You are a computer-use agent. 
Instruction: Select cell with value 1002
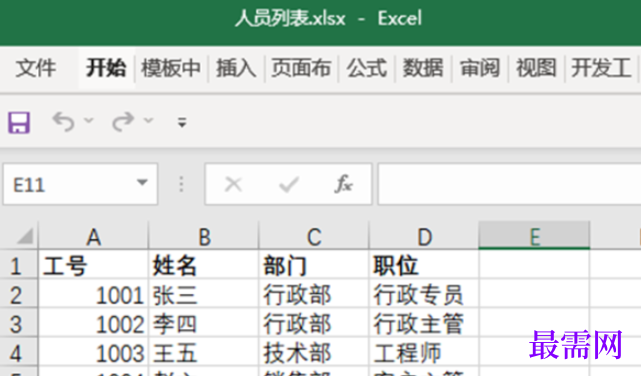(93, 323)
